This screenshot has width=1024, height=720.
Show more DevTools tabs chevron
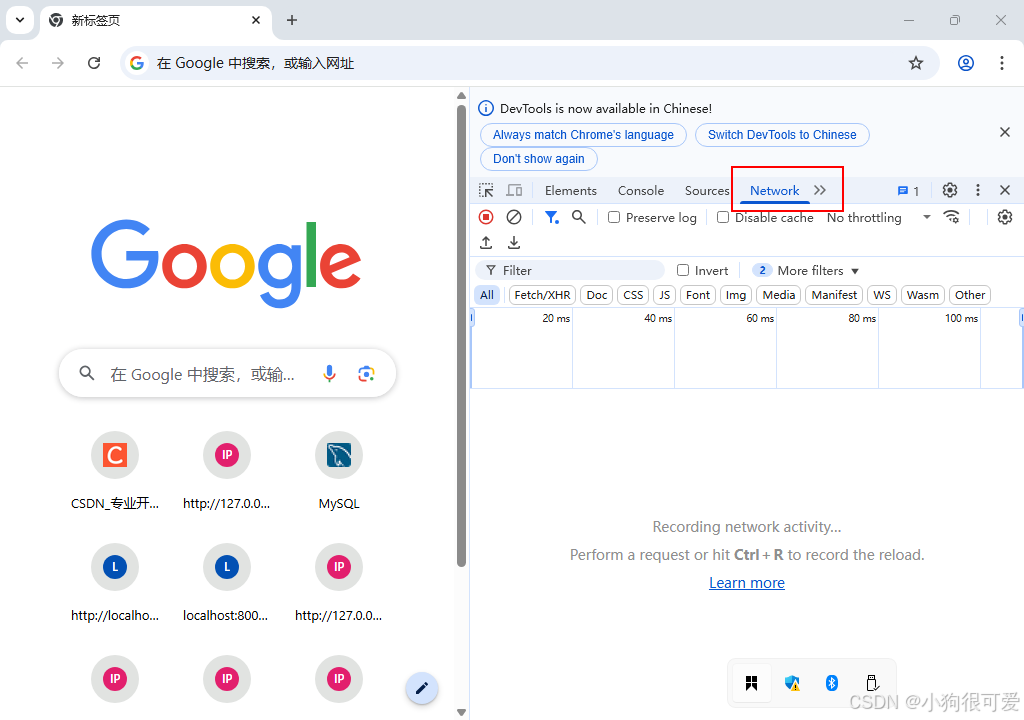pyautogui.click(x=820, y=190)
